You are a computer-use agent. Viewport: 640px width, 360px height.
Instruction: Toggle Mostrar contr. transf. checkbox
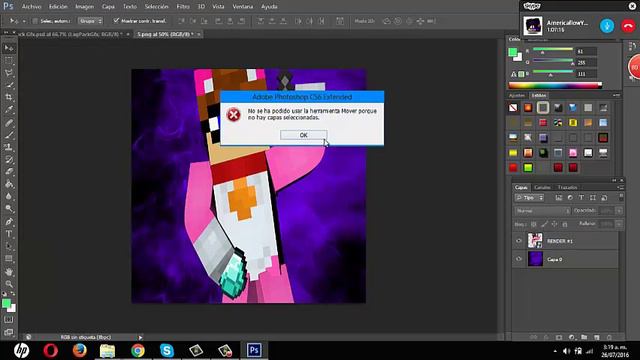coord(116,20)
